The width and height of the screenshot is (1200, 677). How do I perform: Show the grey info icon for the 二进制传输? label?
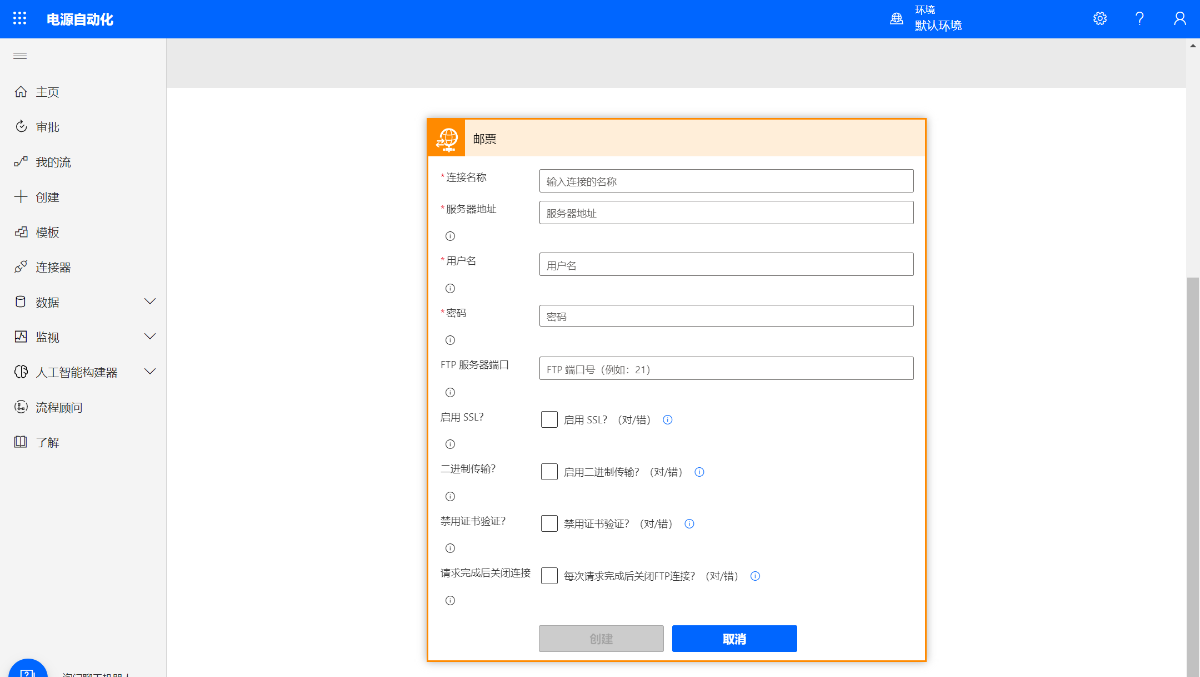[x=450, y=496]
